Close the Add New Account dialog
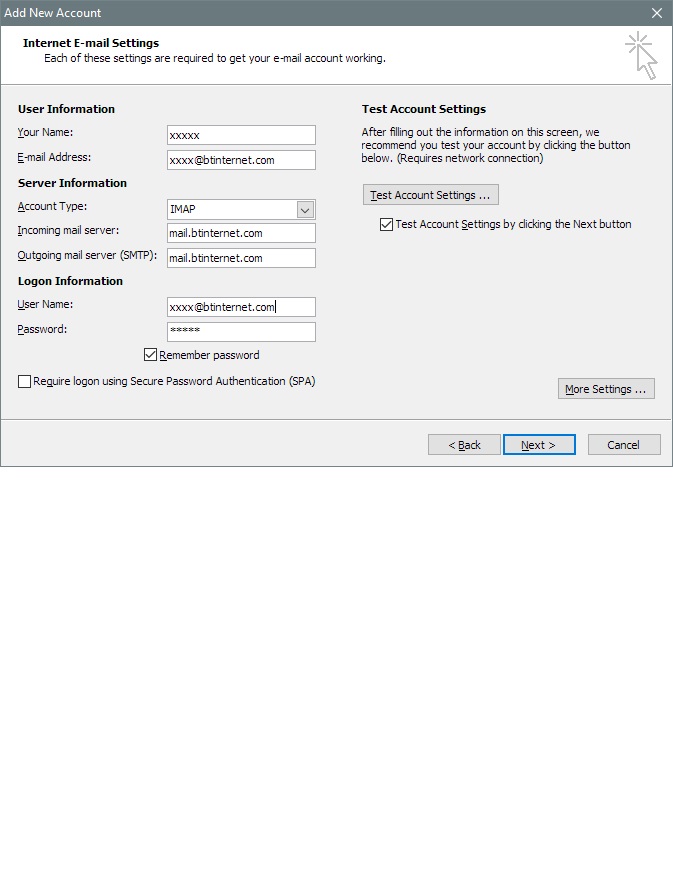Screen dimensions: 673x877 (656, 13)
